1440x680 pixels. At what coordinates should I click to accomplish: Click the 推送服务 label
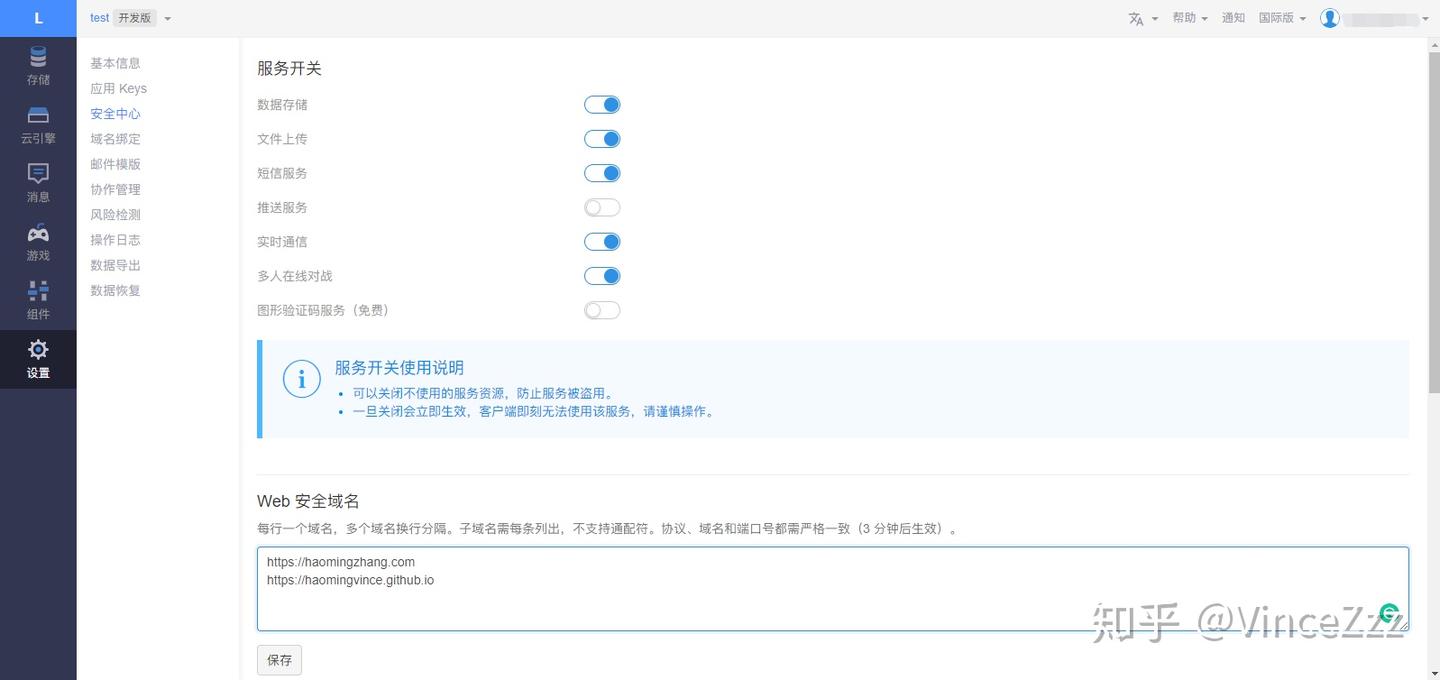282,208
